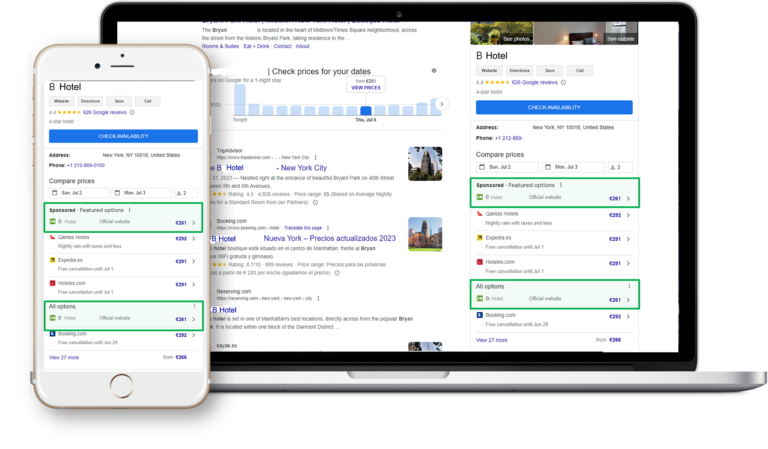This screenshot has height=449, width=768.
Task: Click info icon beside Check prices heading
Action: [x=434, y=71]
